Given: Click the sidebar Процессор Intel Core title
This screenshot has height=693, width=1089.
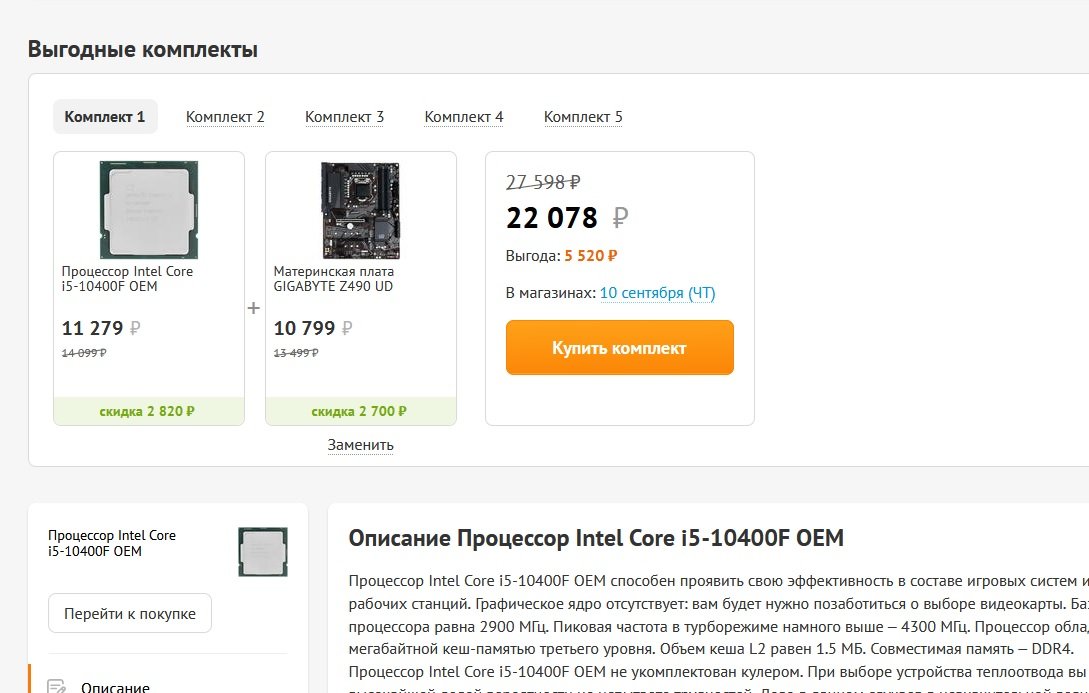Looking at the screenshot, I should 112,543.
